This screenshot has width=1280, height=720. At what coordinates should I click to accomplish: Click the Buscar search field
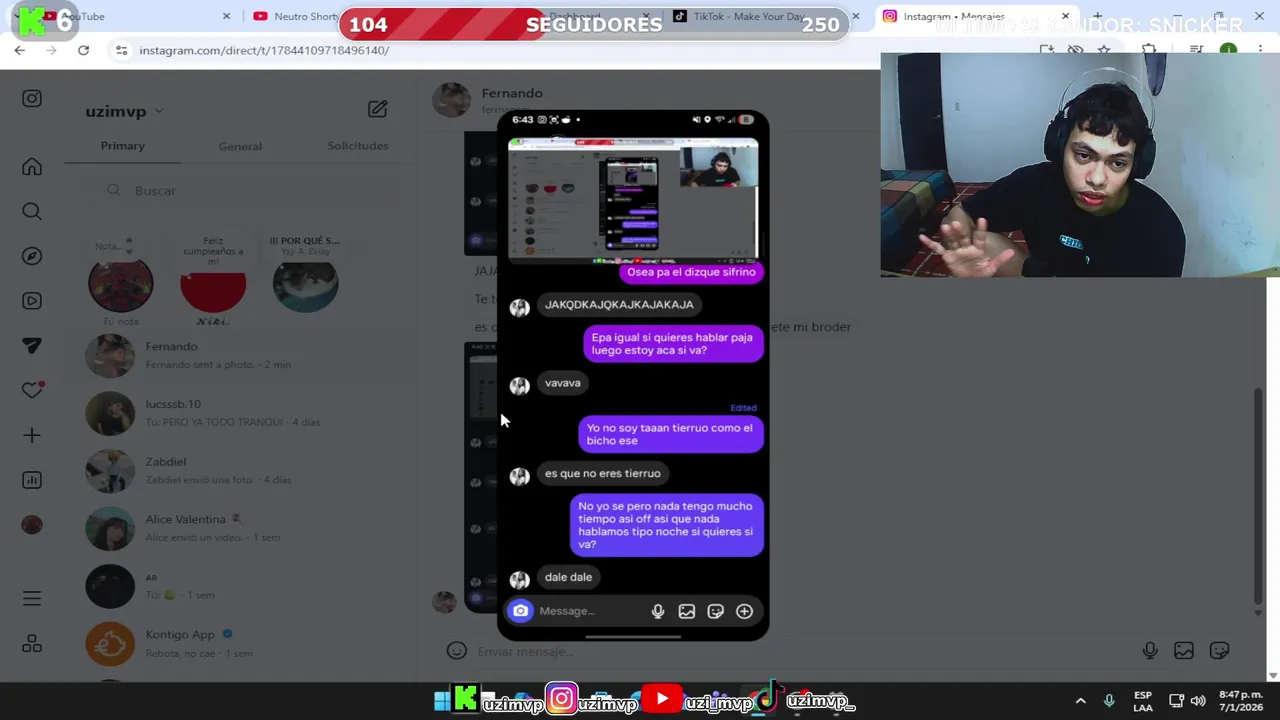(240, 190)
